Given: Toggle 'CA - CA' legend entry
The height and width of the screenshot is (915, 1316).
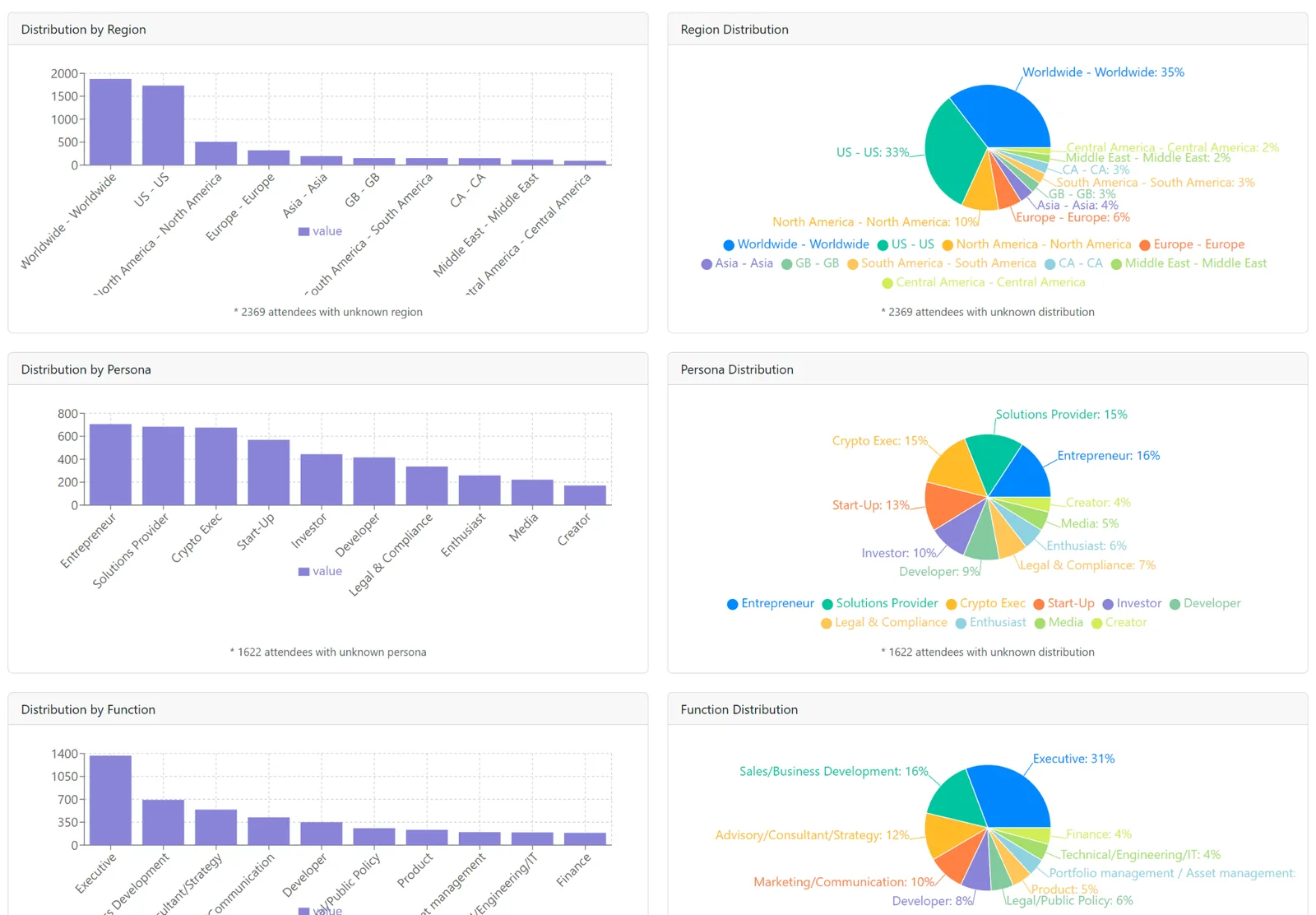Looking at the screenshot, I should point(1073,263).
